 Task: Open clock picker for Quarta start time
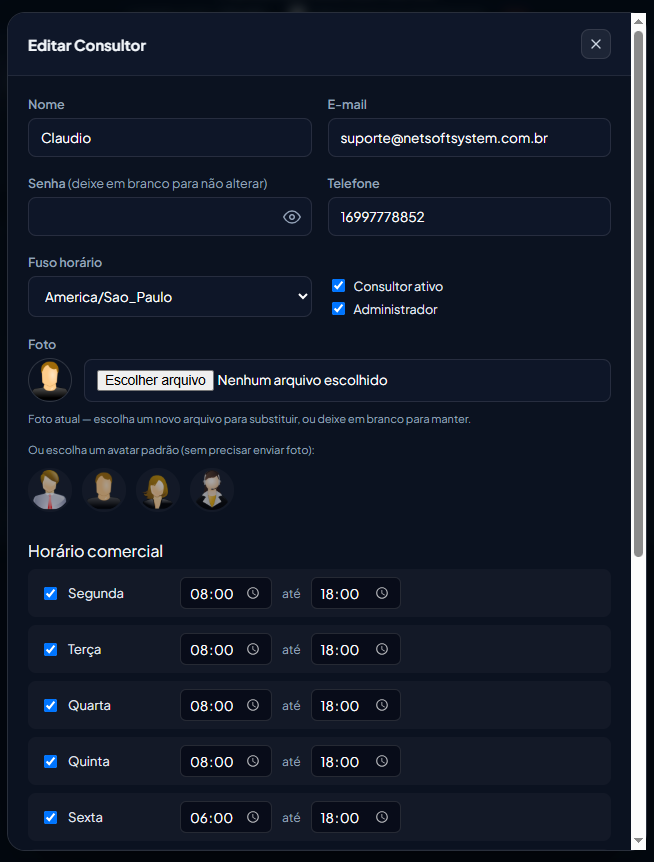pyautogui.click(x=253, y=705)
